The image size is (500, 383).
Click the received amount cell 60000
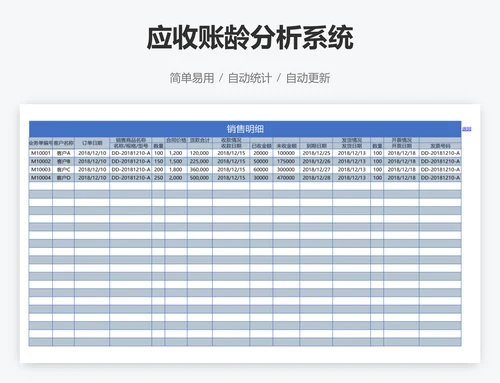pos(261,169)
